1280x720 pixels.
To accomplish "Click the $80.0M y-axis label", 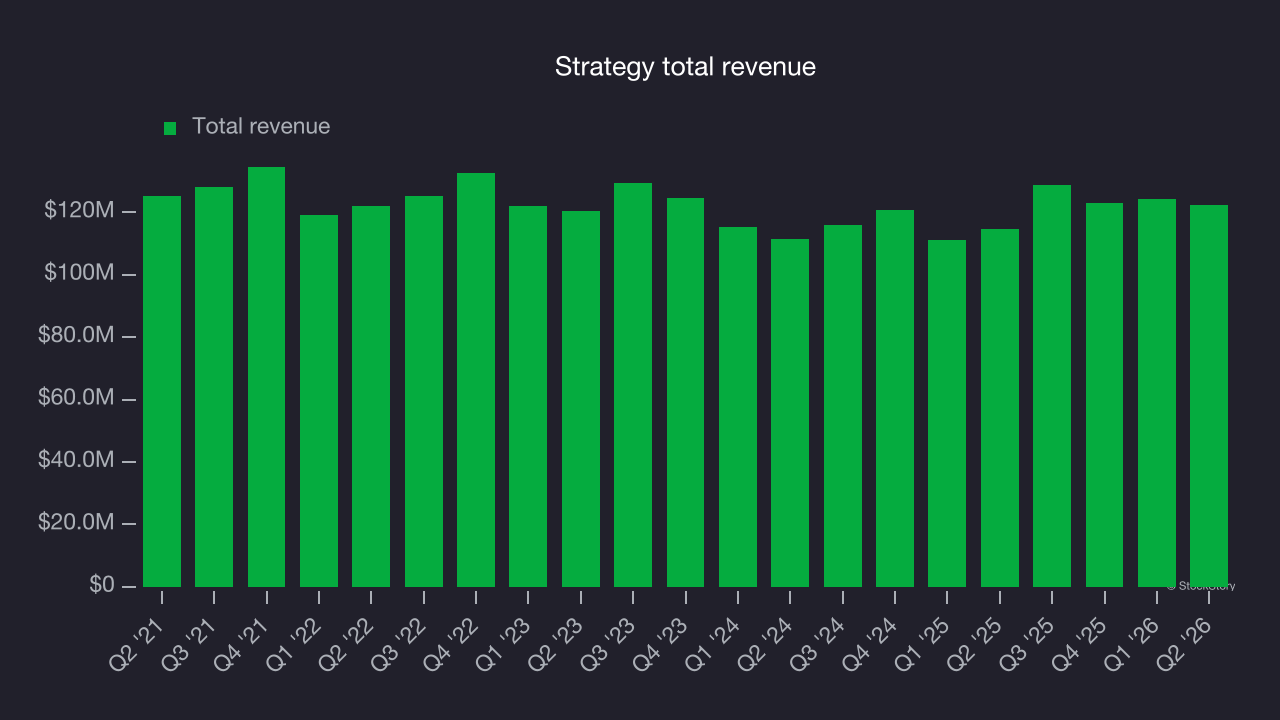I will pos(76,336).
